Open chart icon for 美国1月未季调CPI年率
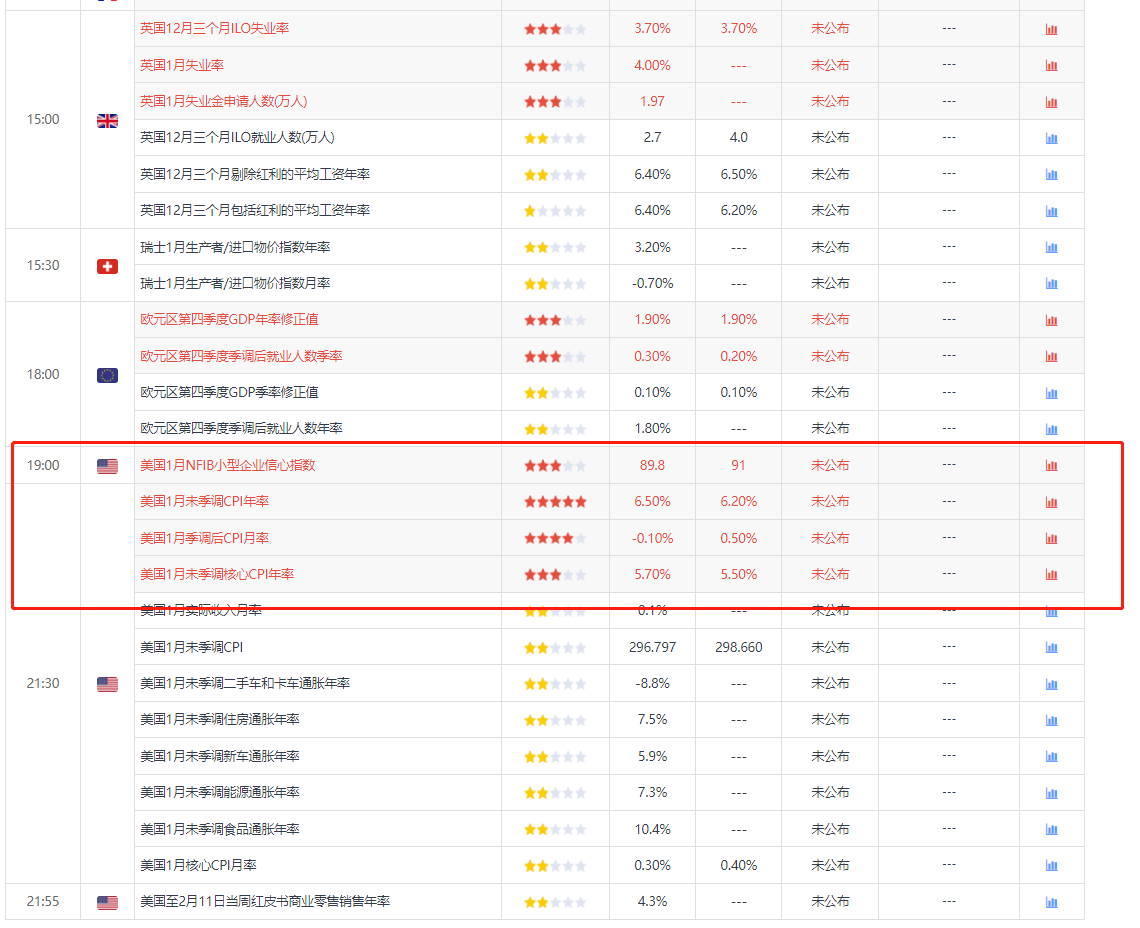The height and width of the screenshot is (928, 1140). [x=1051, y=502]
